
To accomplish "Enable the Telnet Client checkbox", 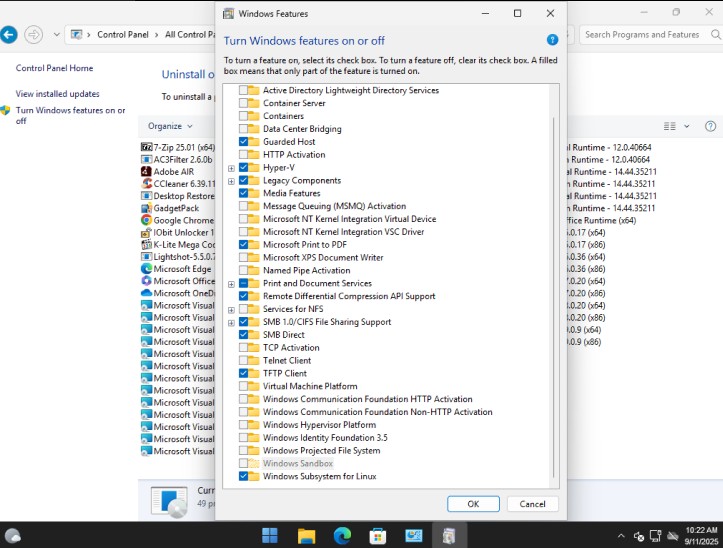I will pos(243,360).
